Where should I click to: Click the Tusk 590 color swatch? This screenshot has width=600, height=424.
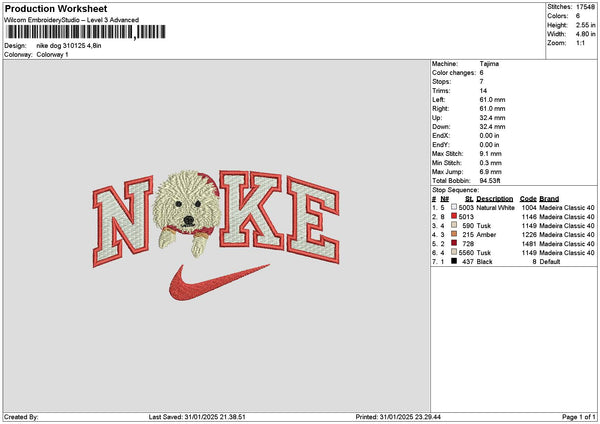point(454,225)
